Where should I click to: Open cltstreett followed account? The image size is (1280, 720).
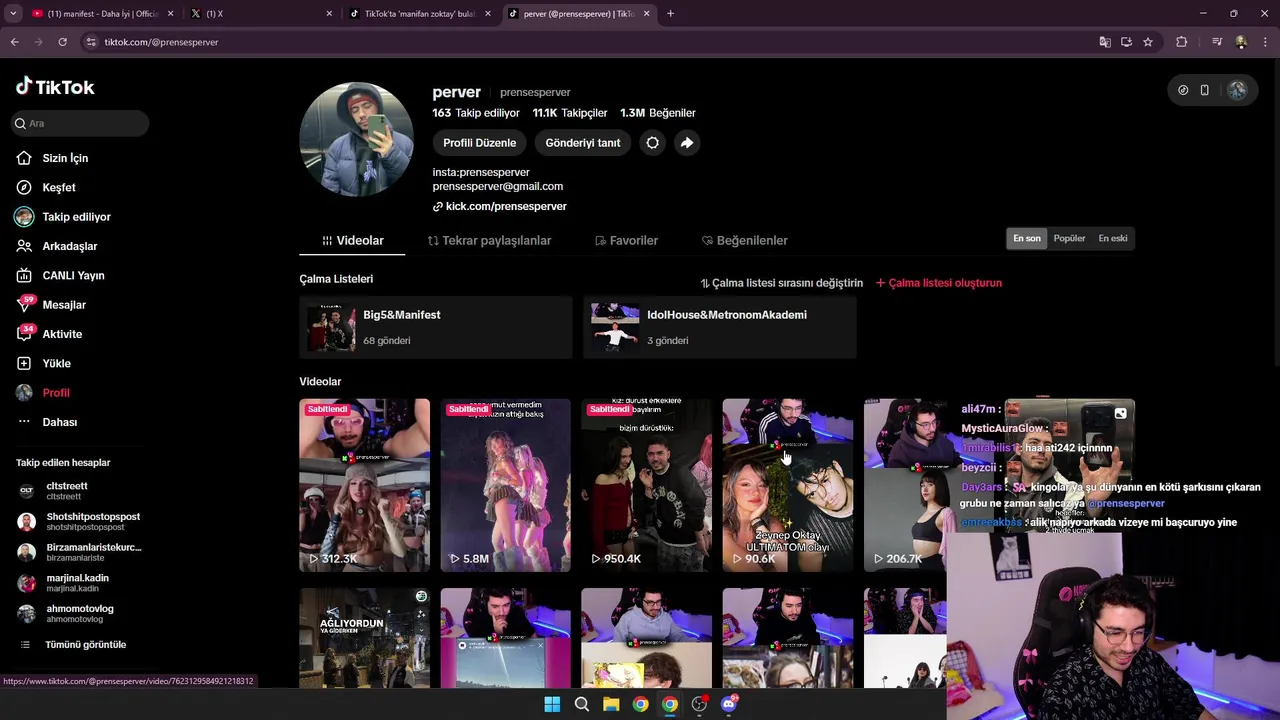point(67,491)
